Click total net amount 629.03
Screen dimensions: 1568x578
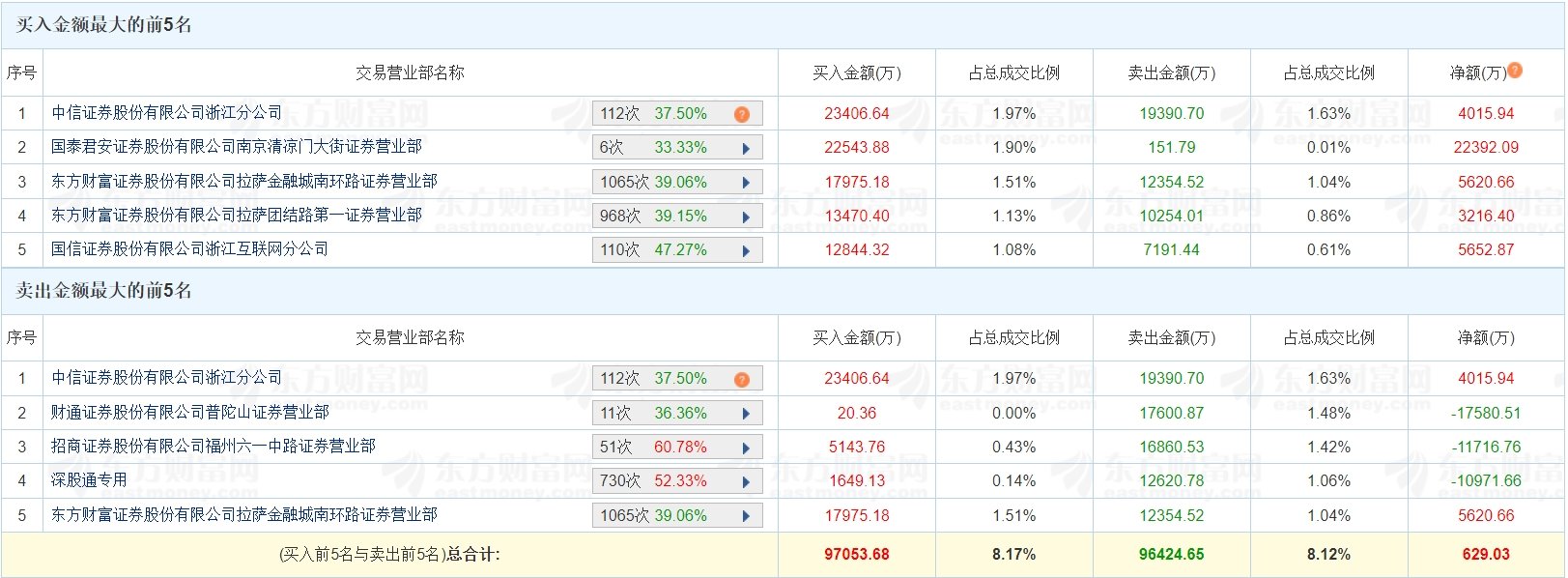[1486, 555]
